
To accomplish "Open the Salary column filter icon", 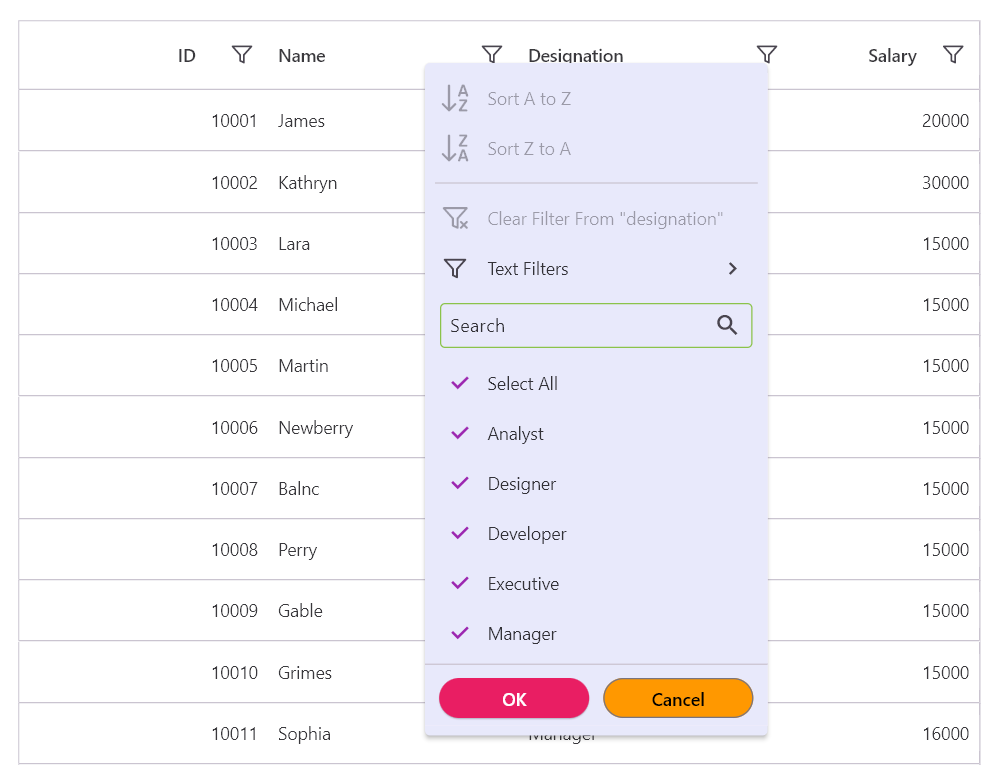I will 953,55.
